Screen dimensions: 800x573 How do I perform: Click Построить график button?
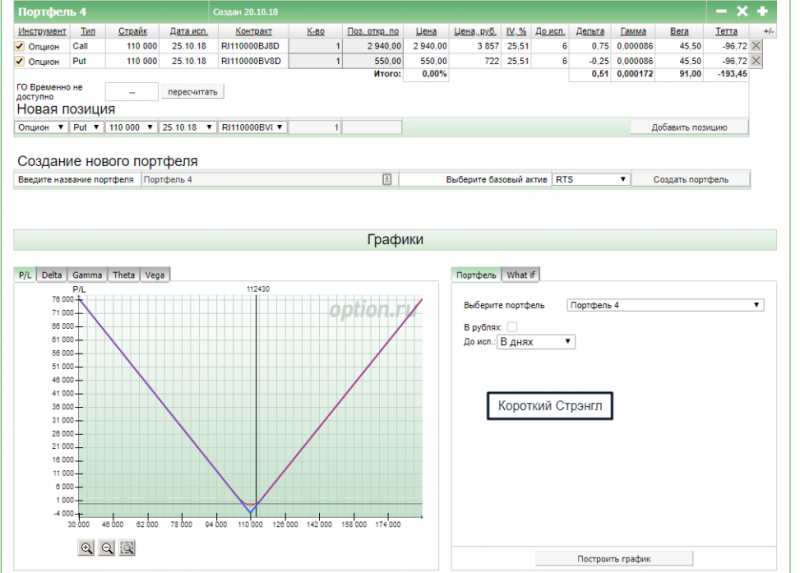[614, 559]
